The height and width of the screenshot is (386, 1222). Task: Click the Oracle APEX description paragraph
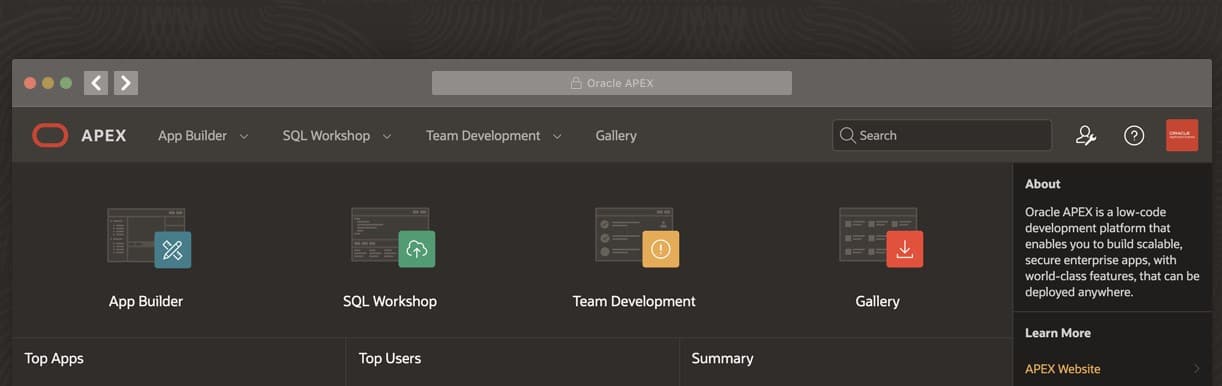(x=1112, y=252)
